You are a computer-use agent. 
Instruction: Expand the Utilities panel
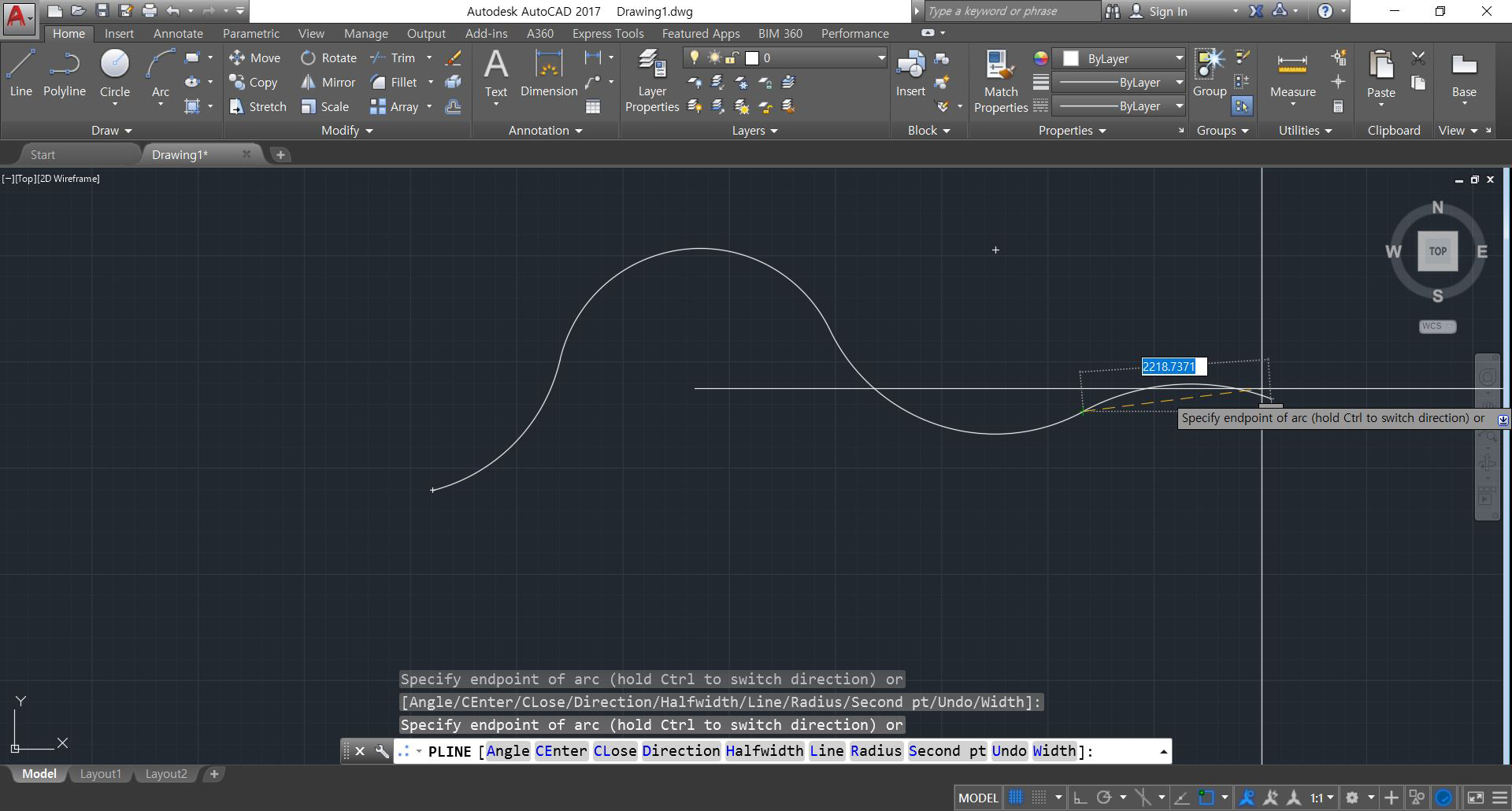coord(1305,131)
